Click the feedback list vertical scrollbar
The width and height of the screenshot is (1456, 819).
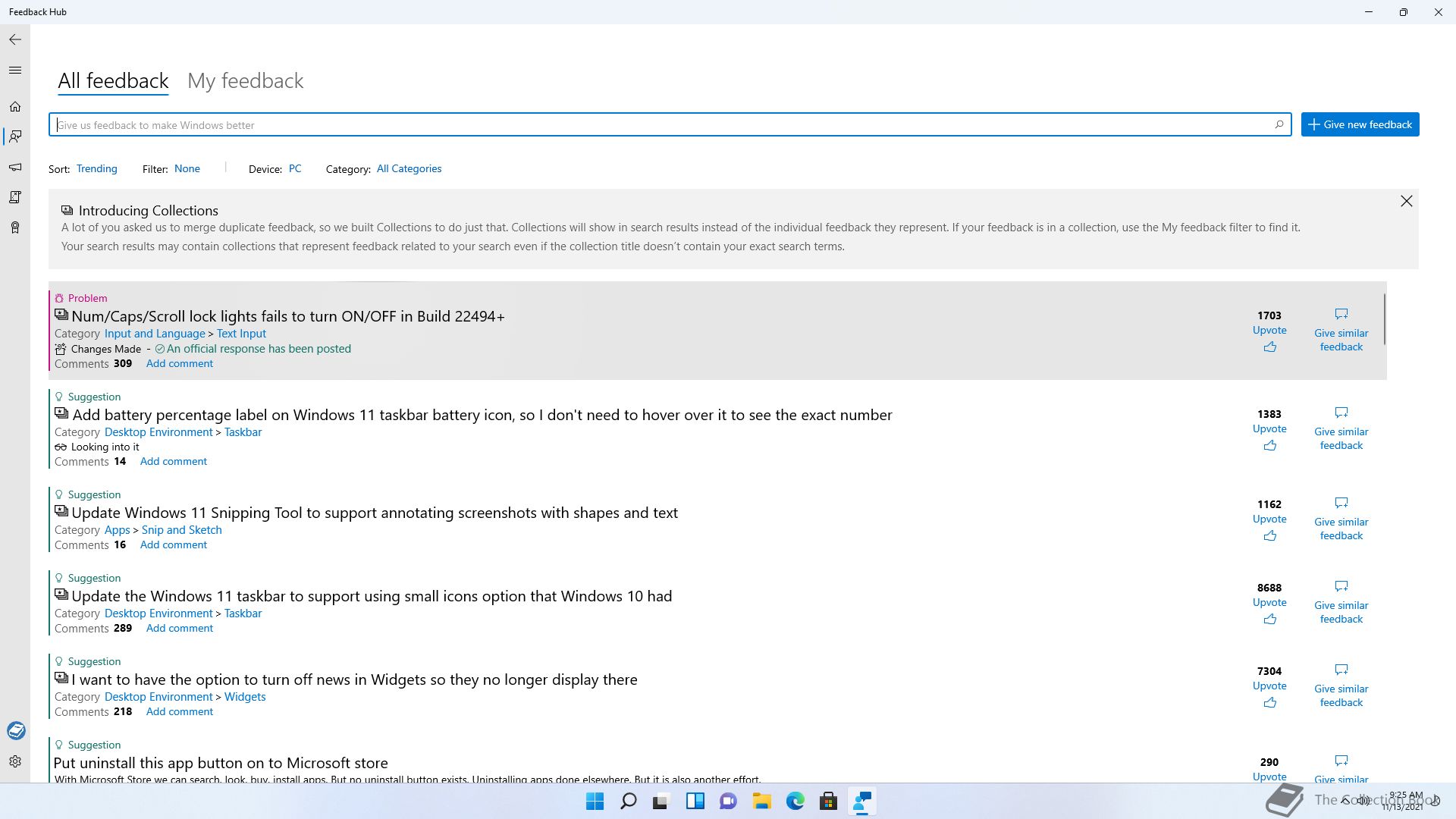tap(1385, 319)
